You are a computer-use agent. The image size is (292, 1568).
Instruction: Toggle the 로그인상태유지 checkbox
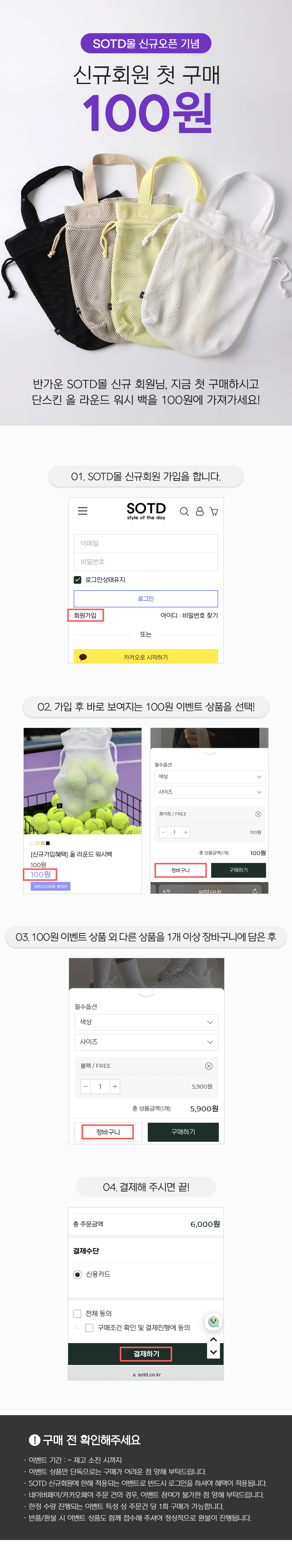coord(77,579)
